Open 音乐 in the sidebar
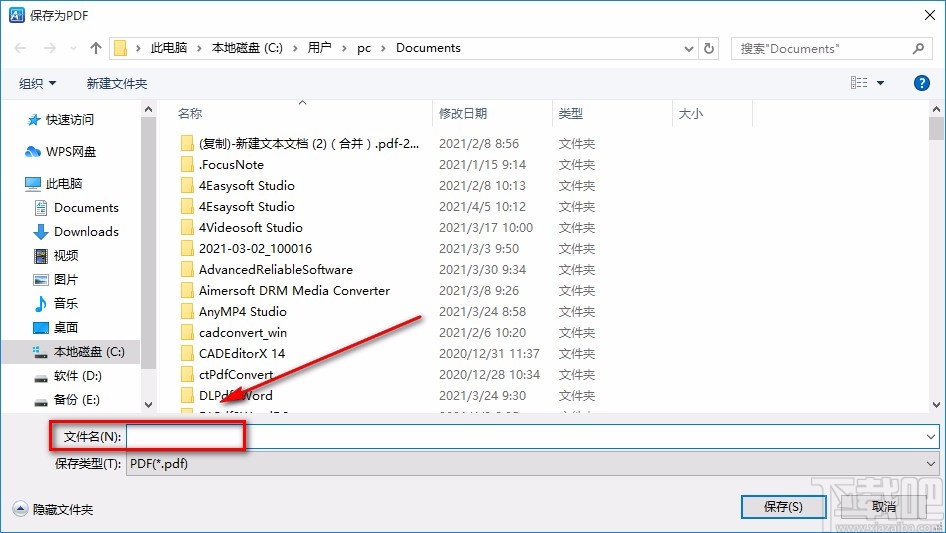The width and height of the screenshot is (946, 533). pos(57,303)
